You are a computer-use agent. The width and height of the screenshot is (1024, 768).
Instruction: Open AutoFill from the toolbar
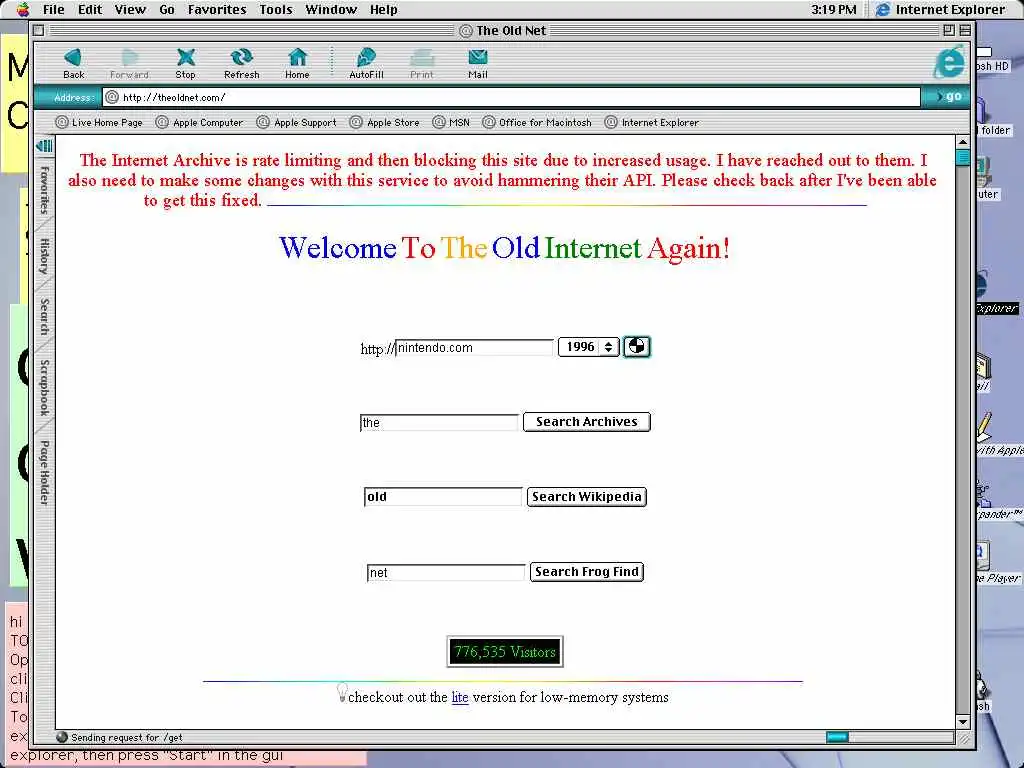[366, 63]
